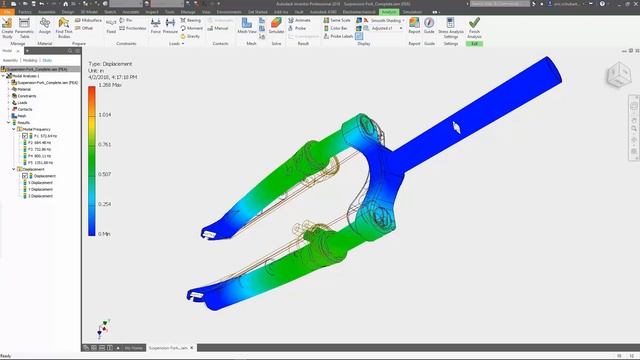The image size is (640, 360).
Task: Click the displacement color bar legend
Action: 92,161
